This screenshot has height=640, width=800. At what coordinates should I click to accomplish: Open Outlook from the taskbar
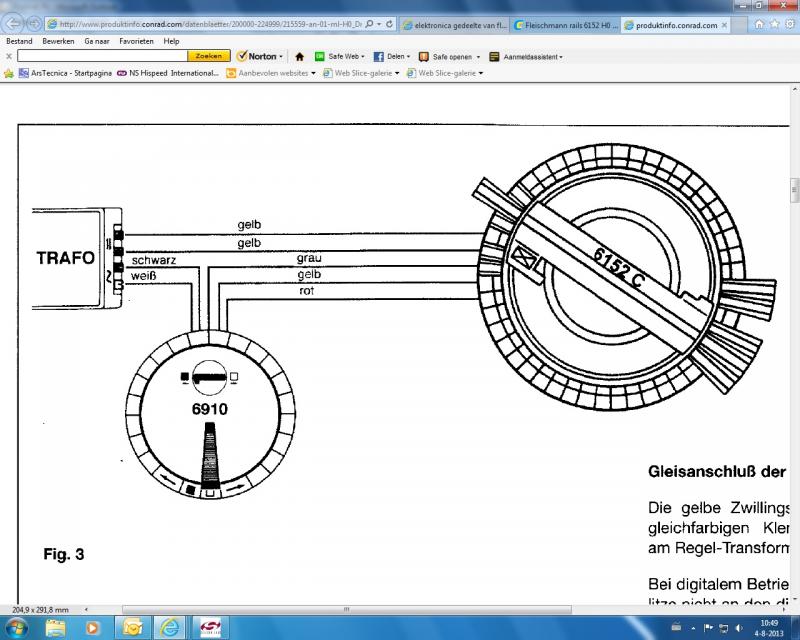coord(133,628)
